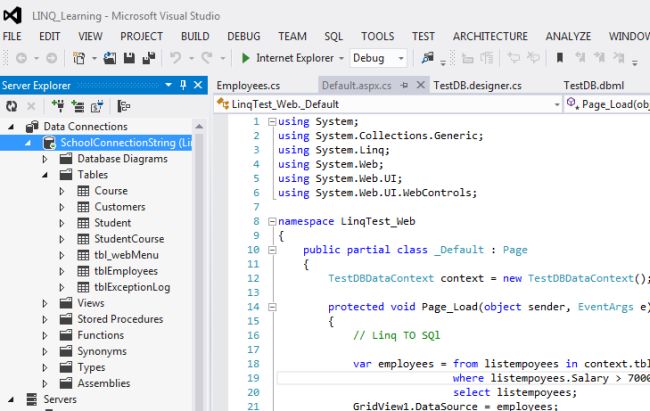Collapse the Servers node
This screenshot has width=650, height=411.
click(11, 400)
